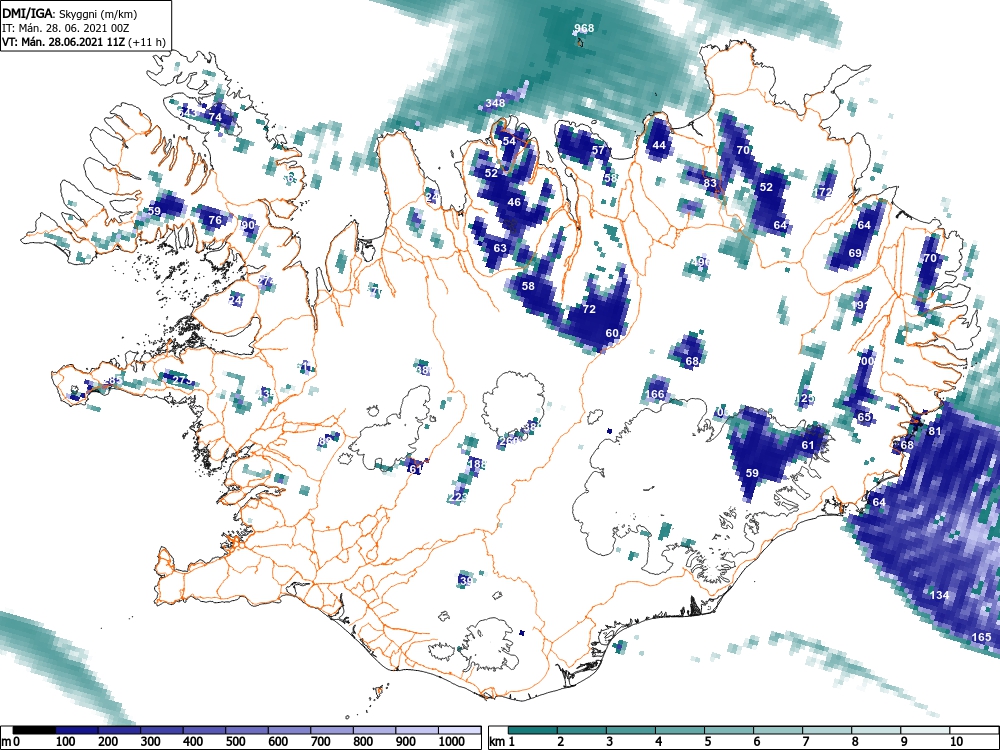Click the '57' visibility value in the north
Image resolution: width=1000 pixels, height=750 pixels.
coord(598,151)
